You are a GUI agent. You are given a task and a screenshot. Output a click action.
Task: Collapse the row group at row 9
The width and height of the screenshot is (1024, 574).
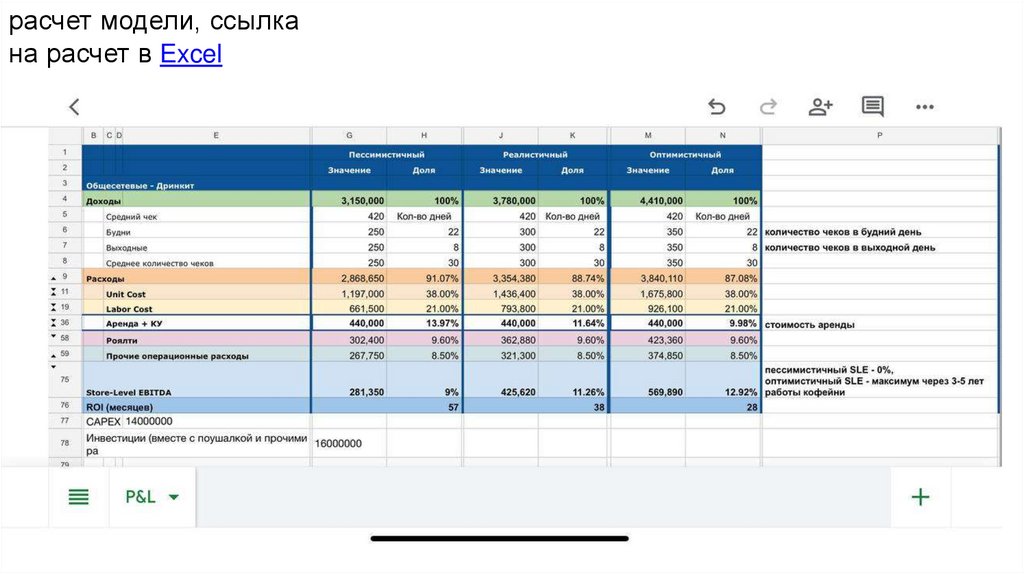coord(54,279)
